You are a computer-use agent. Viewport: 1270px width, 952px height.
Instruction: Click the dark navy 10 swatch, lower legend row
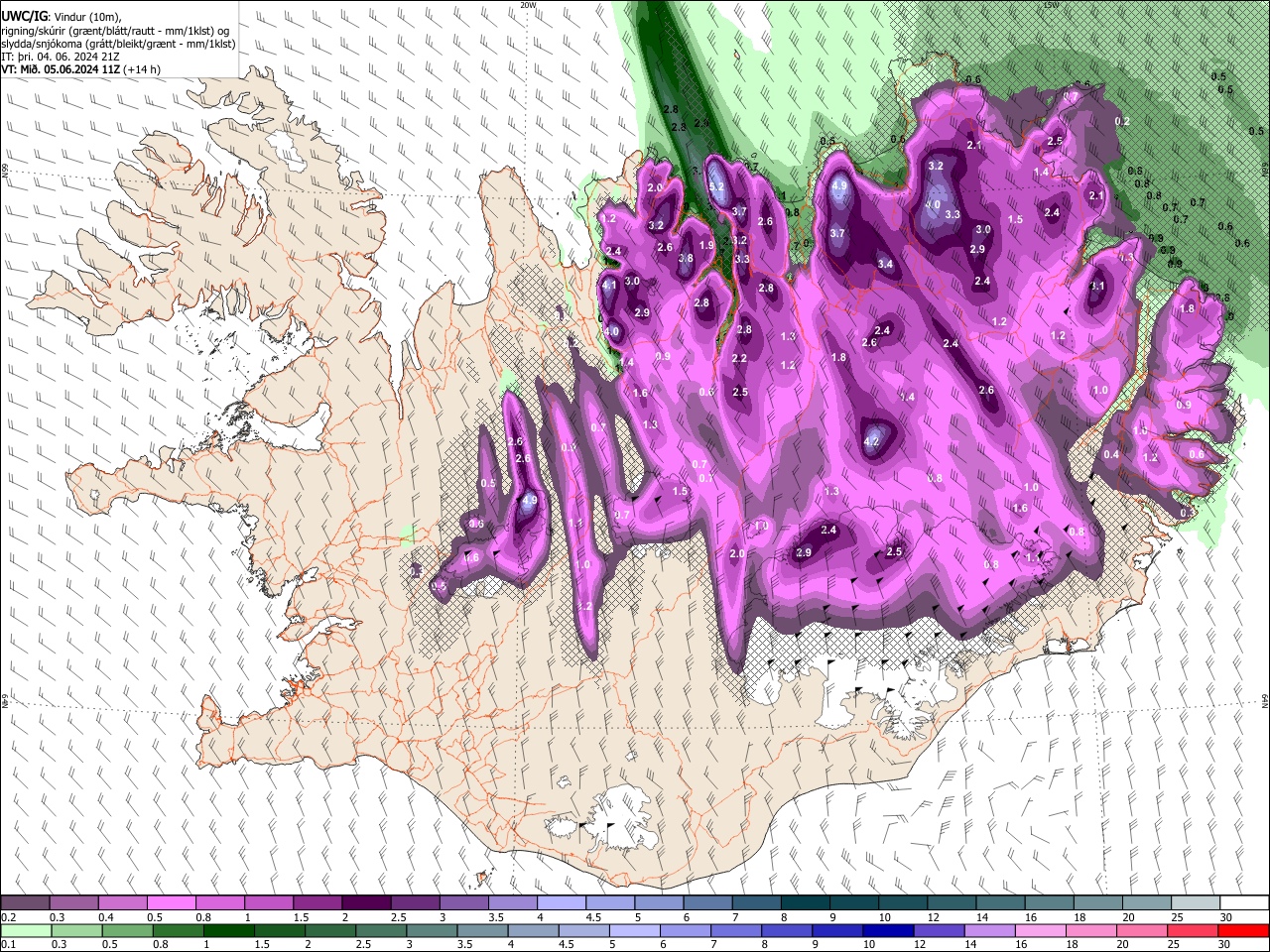887,930
